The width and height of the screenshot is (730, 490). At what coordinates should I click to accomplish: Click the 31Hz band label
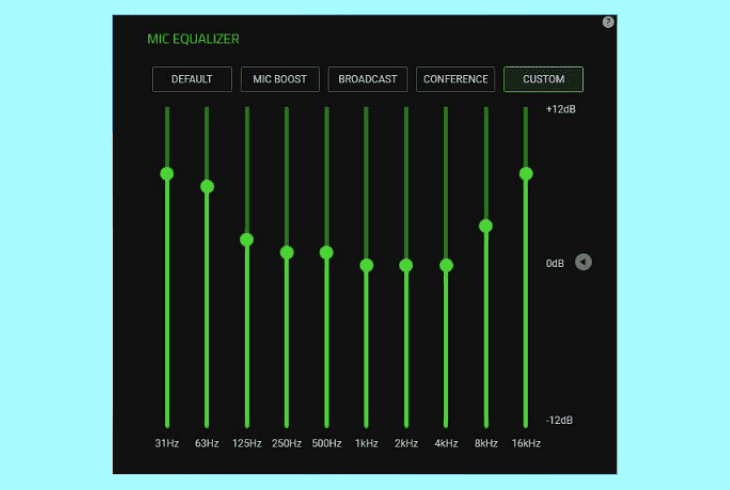pyautogui.click(x=167, y=443)
